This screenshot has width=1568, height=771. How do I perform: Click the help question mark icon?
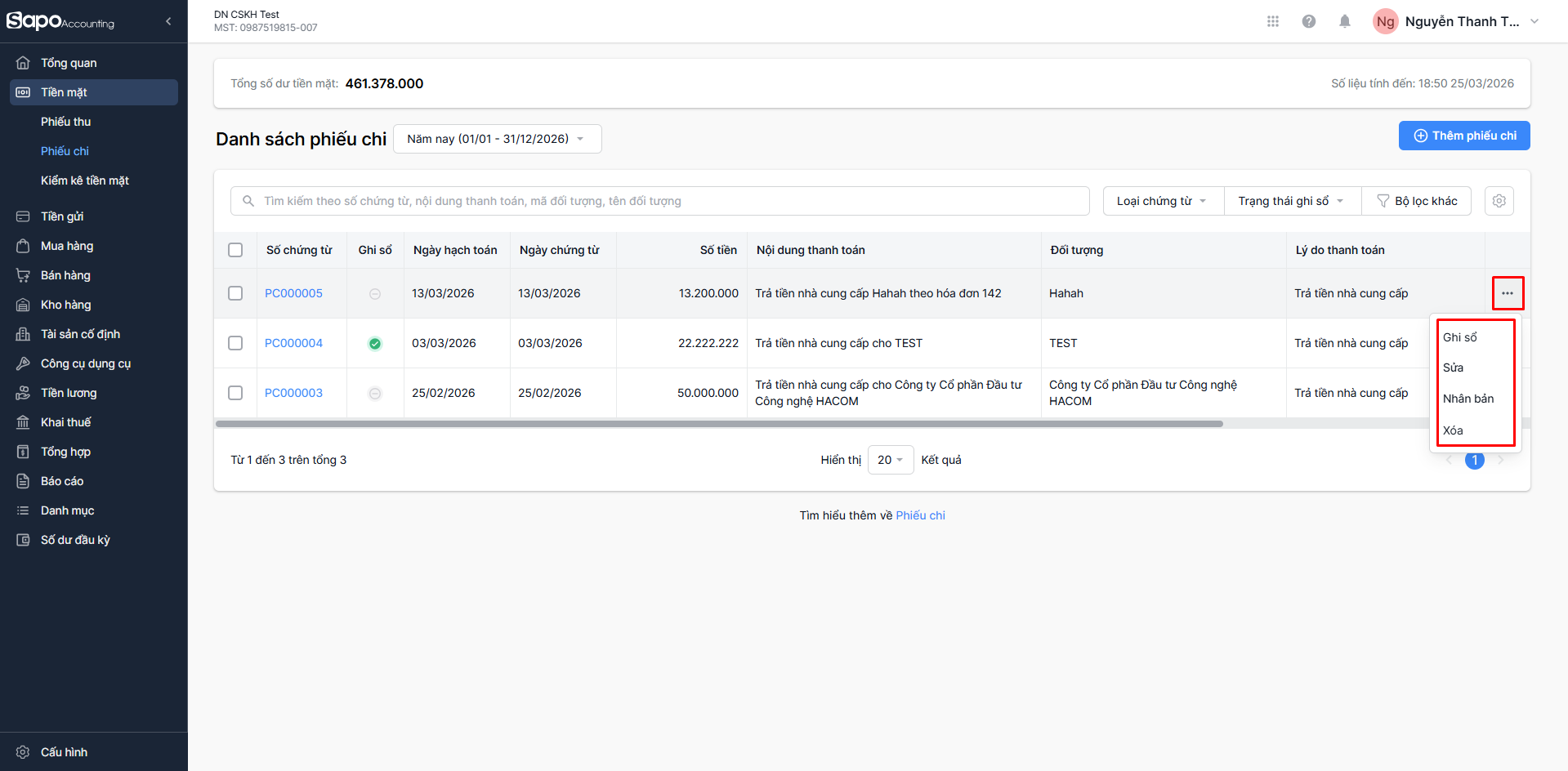pyautogui.click(x=1308, y=21)
